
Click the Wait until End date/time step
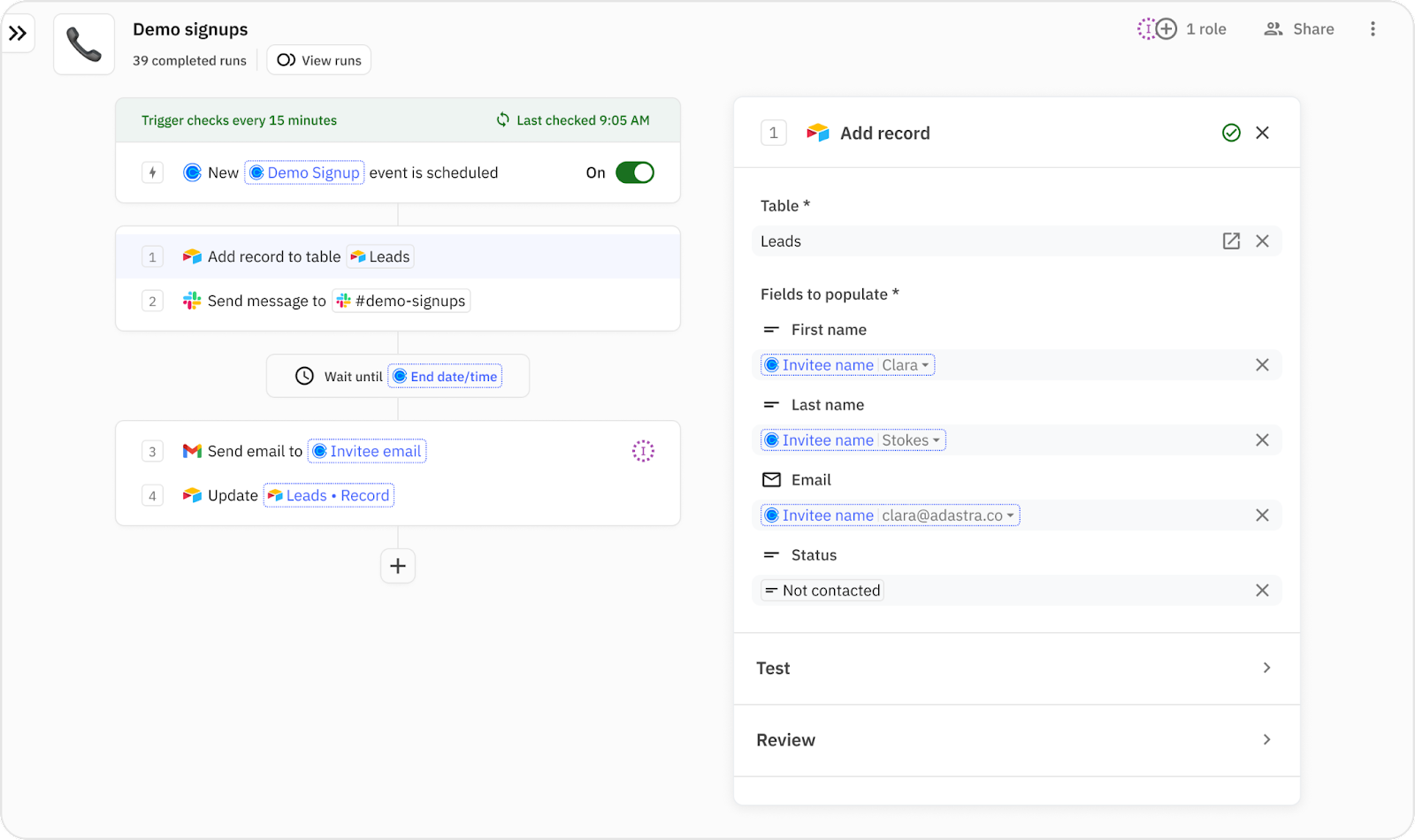pyautogui.click(x=398, y=377)
